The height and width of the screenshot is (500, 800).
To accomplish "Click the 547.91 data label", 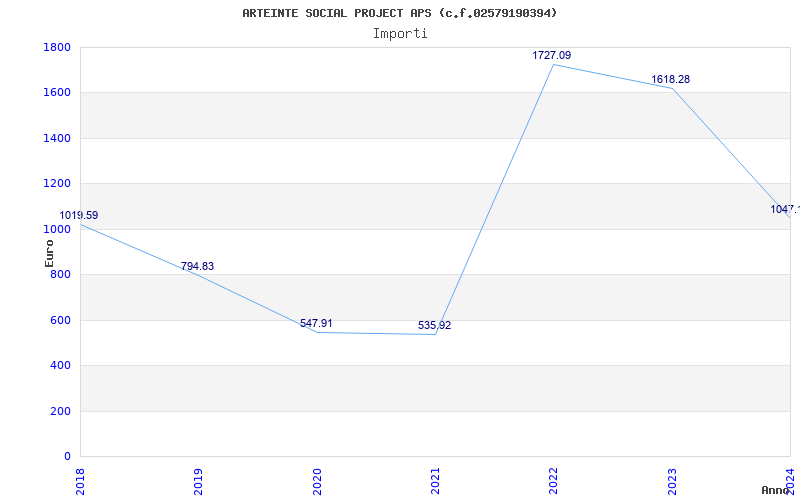I will [316, 323].
